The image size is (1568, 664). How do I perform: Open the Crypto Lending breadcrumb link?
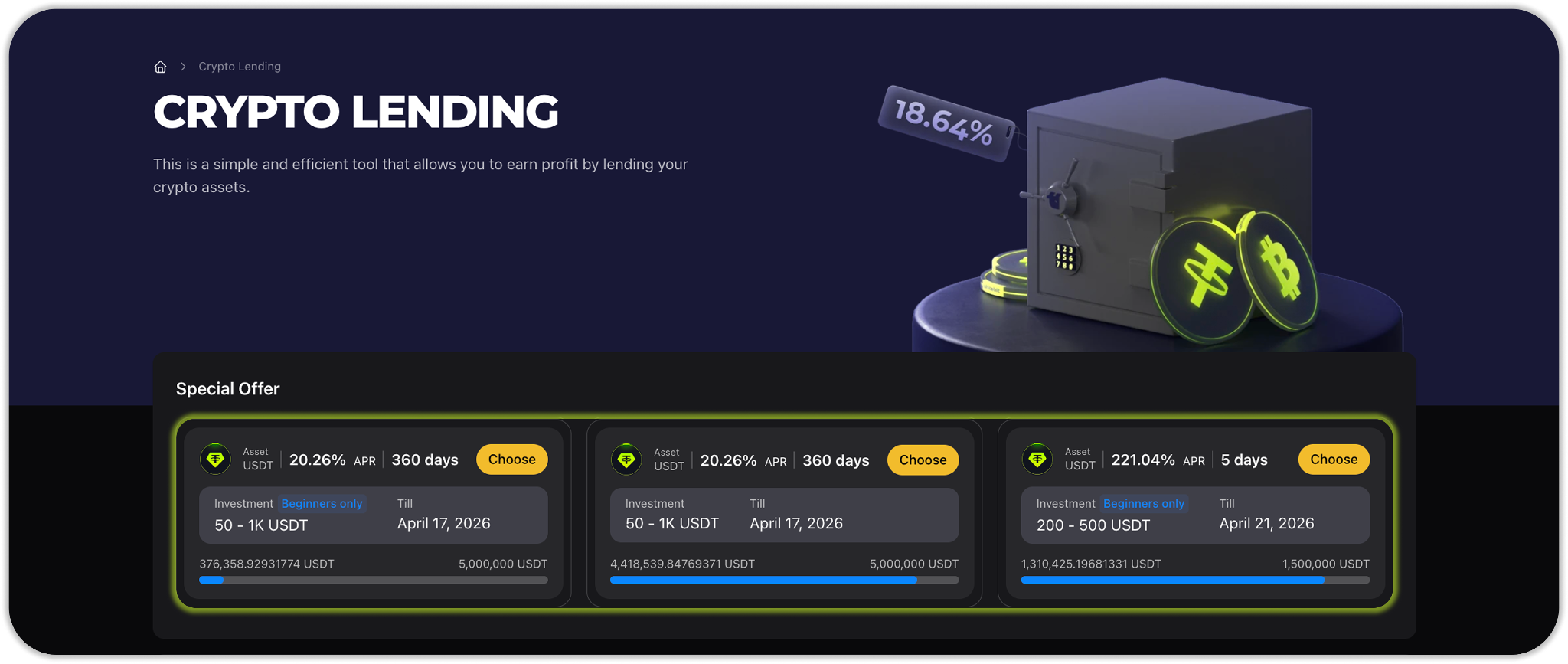click(x=239, y=67)
